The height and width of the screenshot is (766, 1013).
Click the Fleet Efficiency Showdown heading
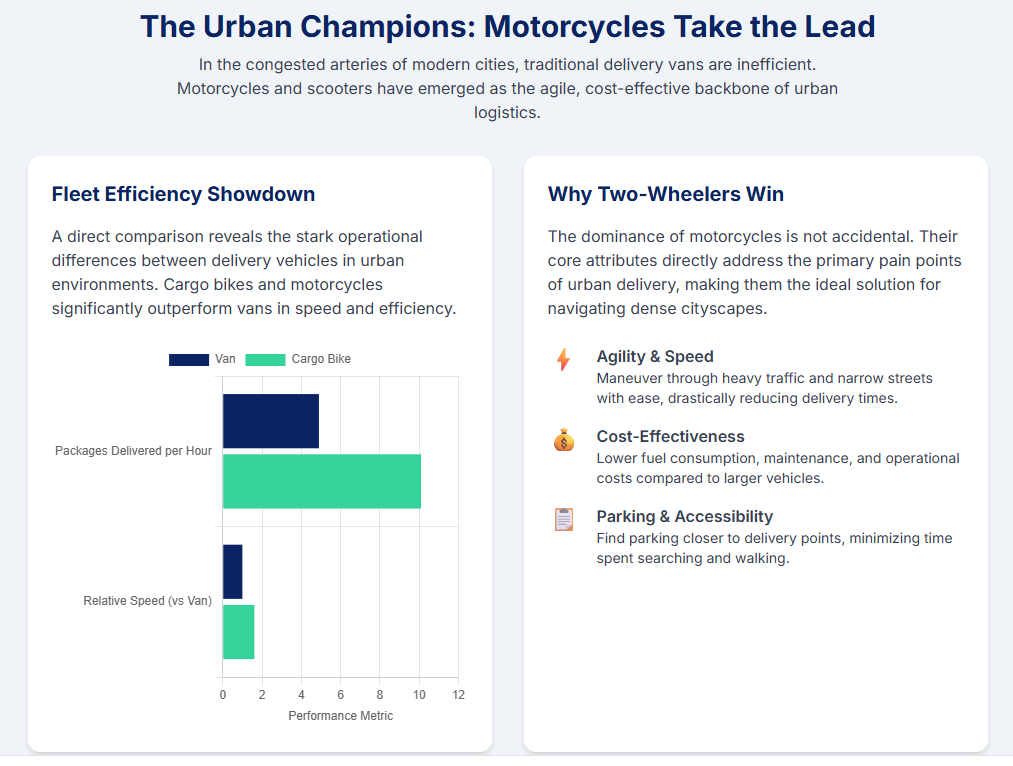click(x=183, y=194)
